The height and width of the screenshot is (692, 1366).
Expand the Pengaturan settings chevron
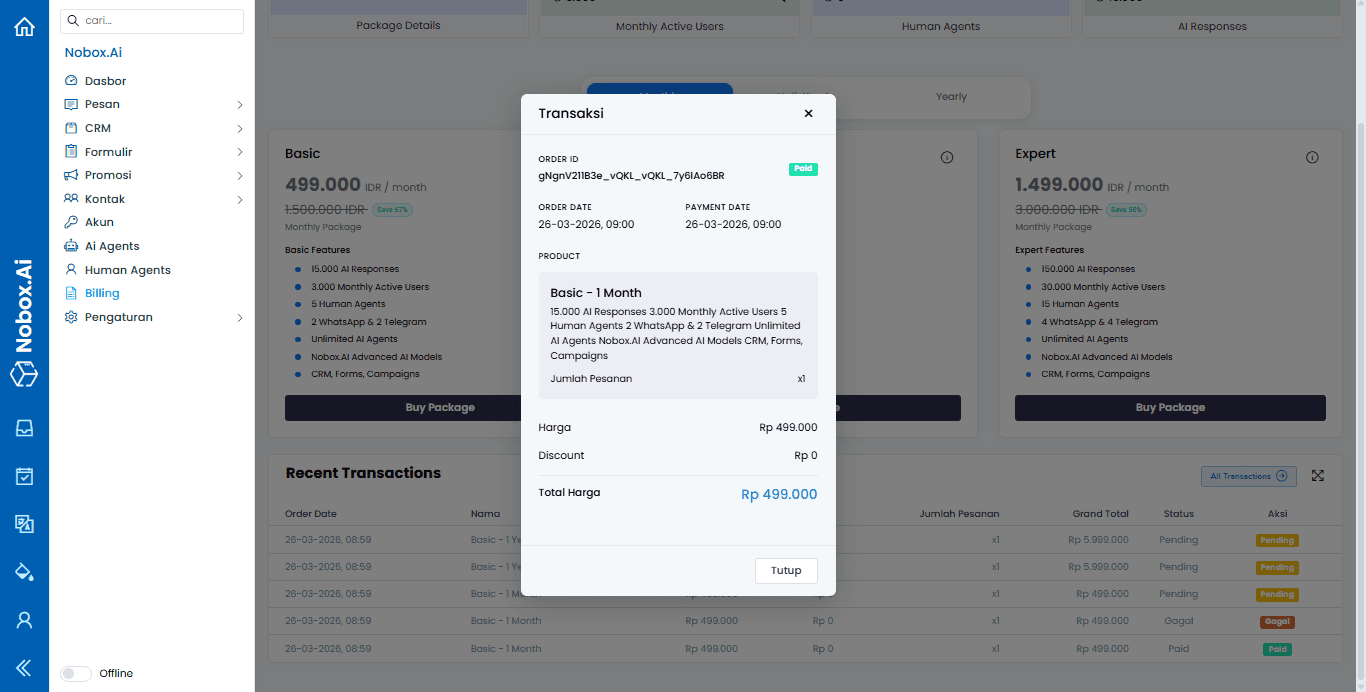point(240,318)
